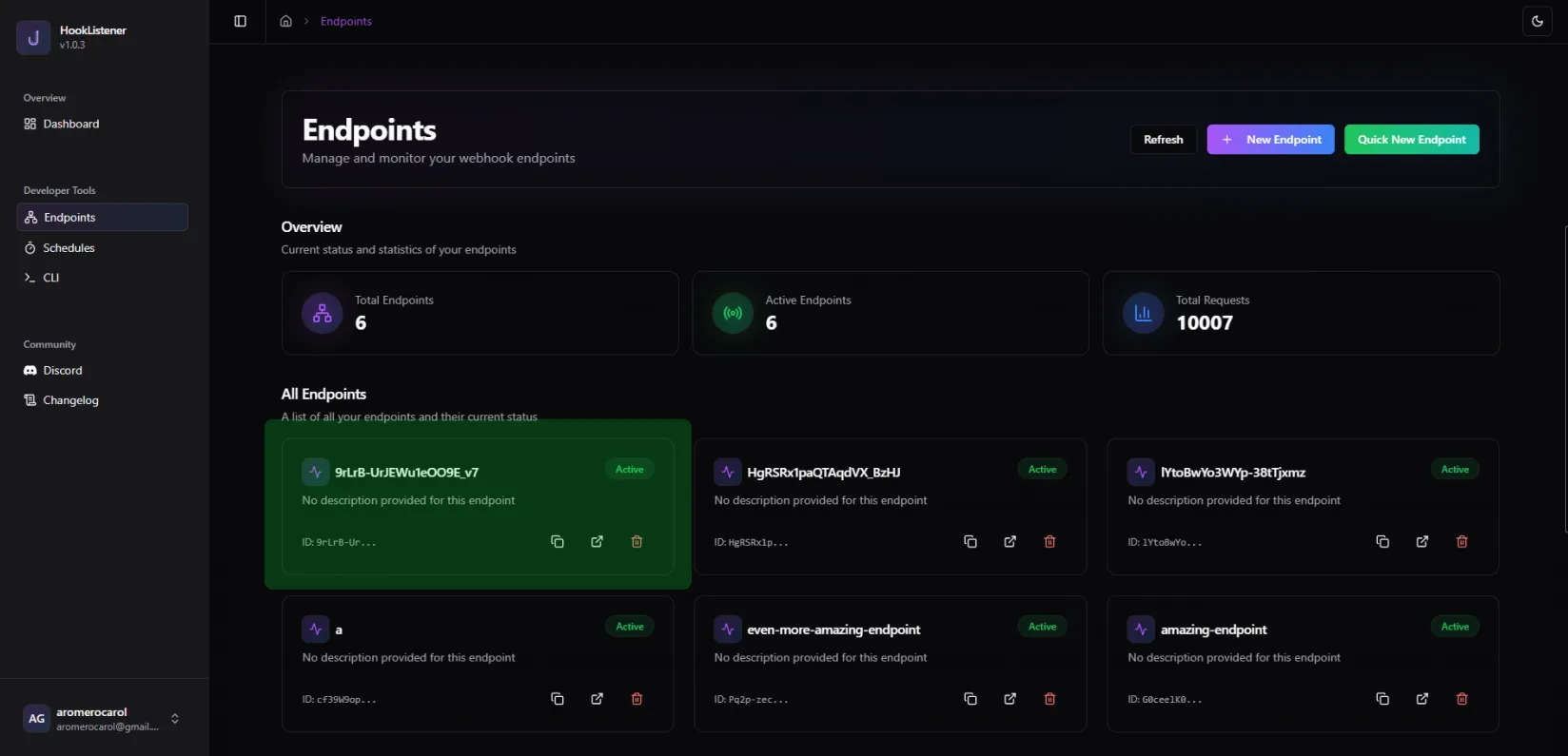Open HgRSRx1paQTAqdVX_BzHJ endpoint in new tab
This screenshot has width=1568, height=756.
coord(1009,542)
